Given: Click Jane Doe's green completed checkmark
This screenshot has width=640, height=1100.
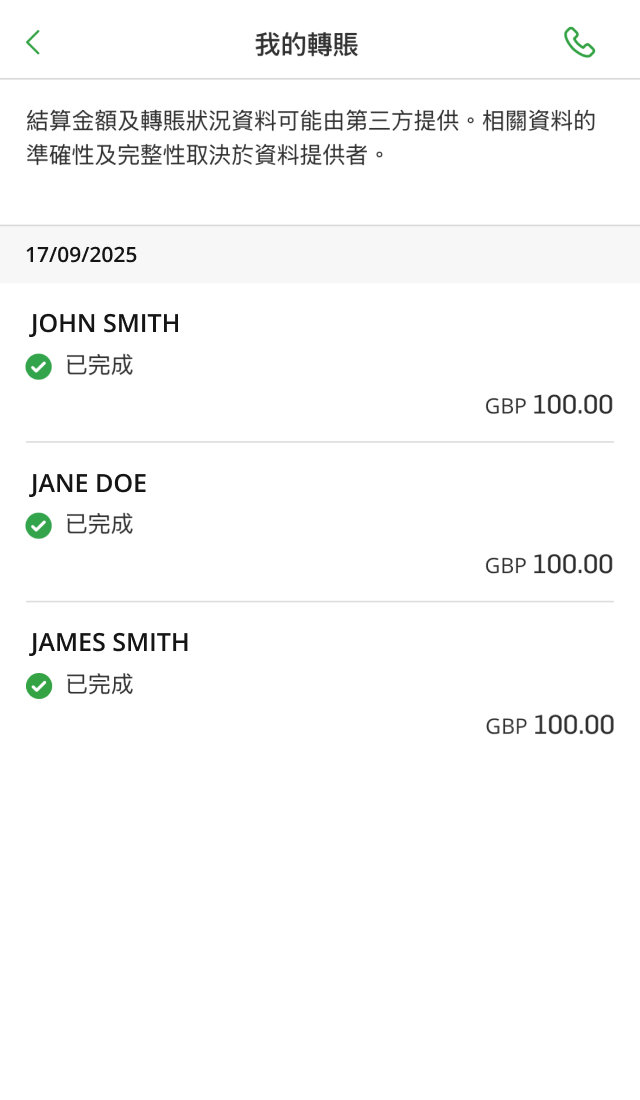Looking at the screenshot, I should tap(39, 526).
